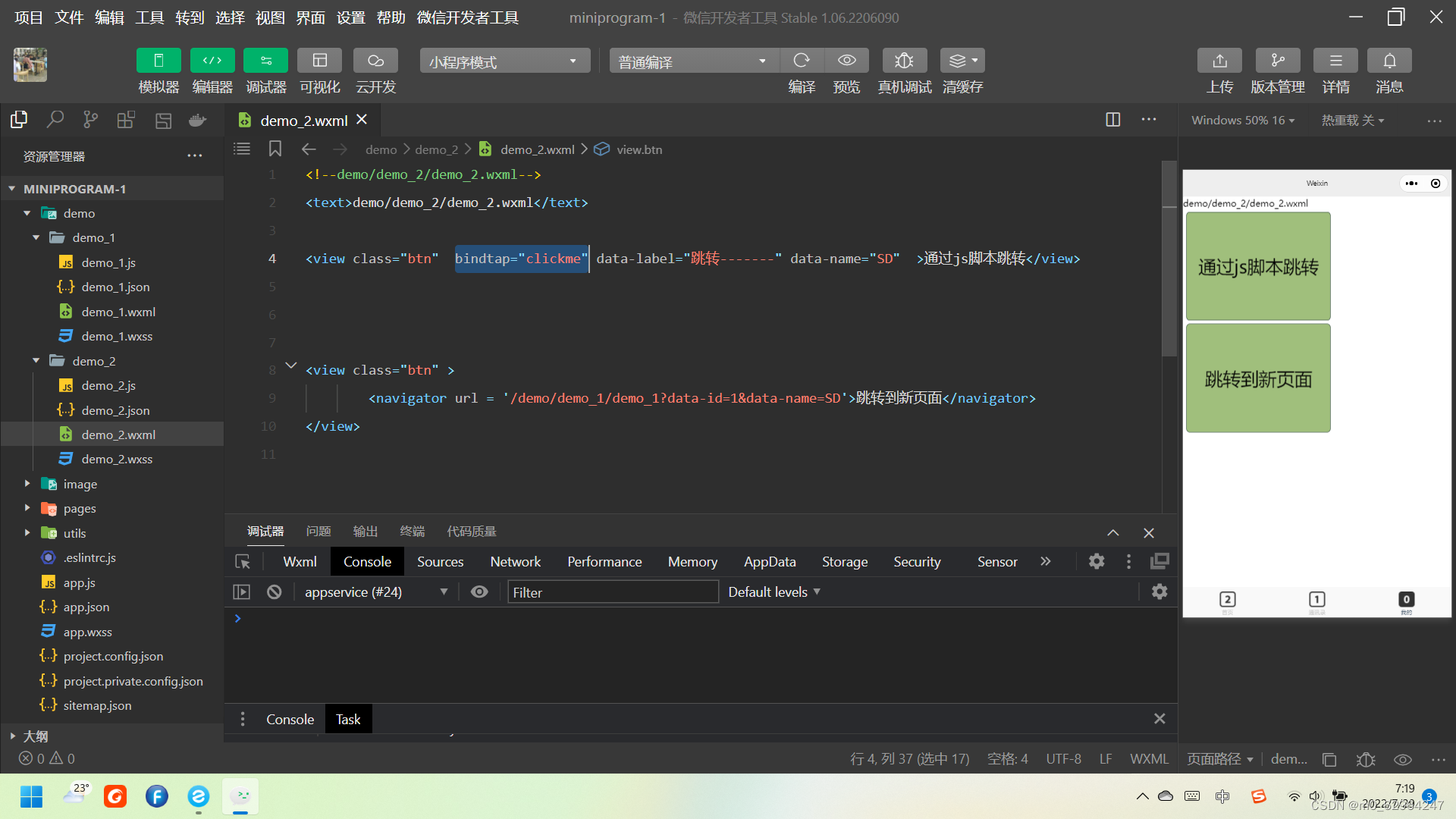Click the compile refresh icon
1456x819 pixels.
(802, 61)
